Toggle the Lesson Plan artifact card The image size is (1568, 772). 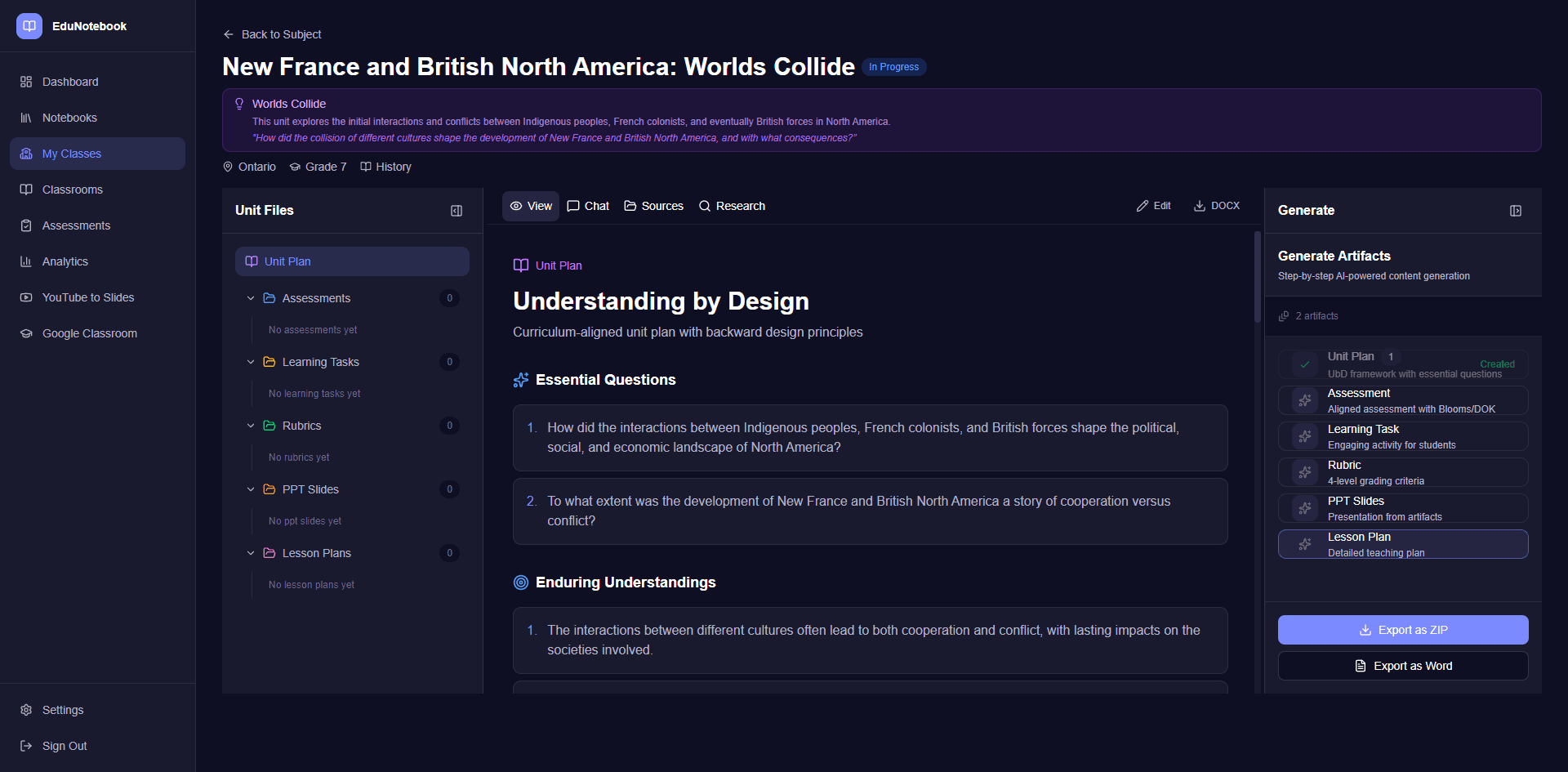click(x=1402, y=543)
